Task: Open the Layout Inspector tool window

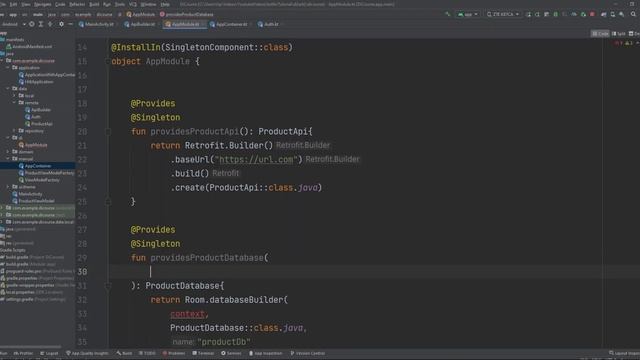Action: coord(624,353)
